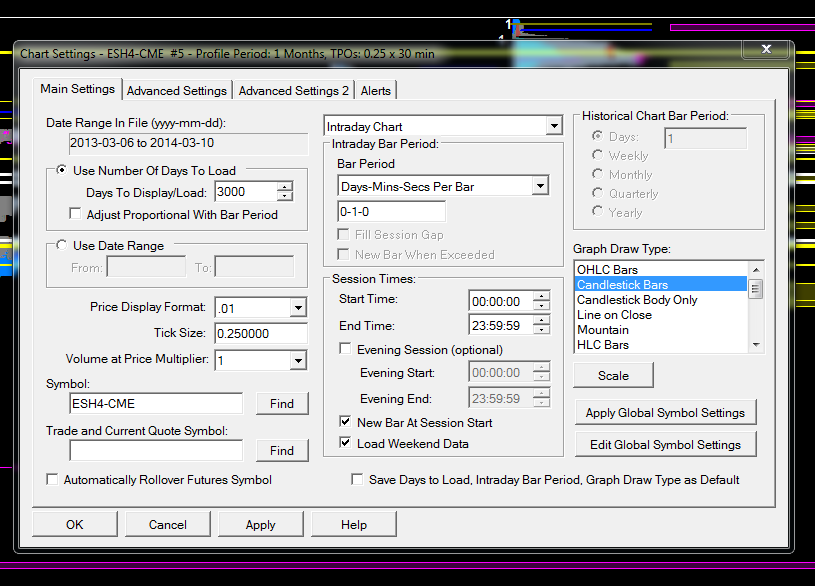Open the Intraday Chart type dropdown
Viewport: 815px width, 586px height.
554,126
